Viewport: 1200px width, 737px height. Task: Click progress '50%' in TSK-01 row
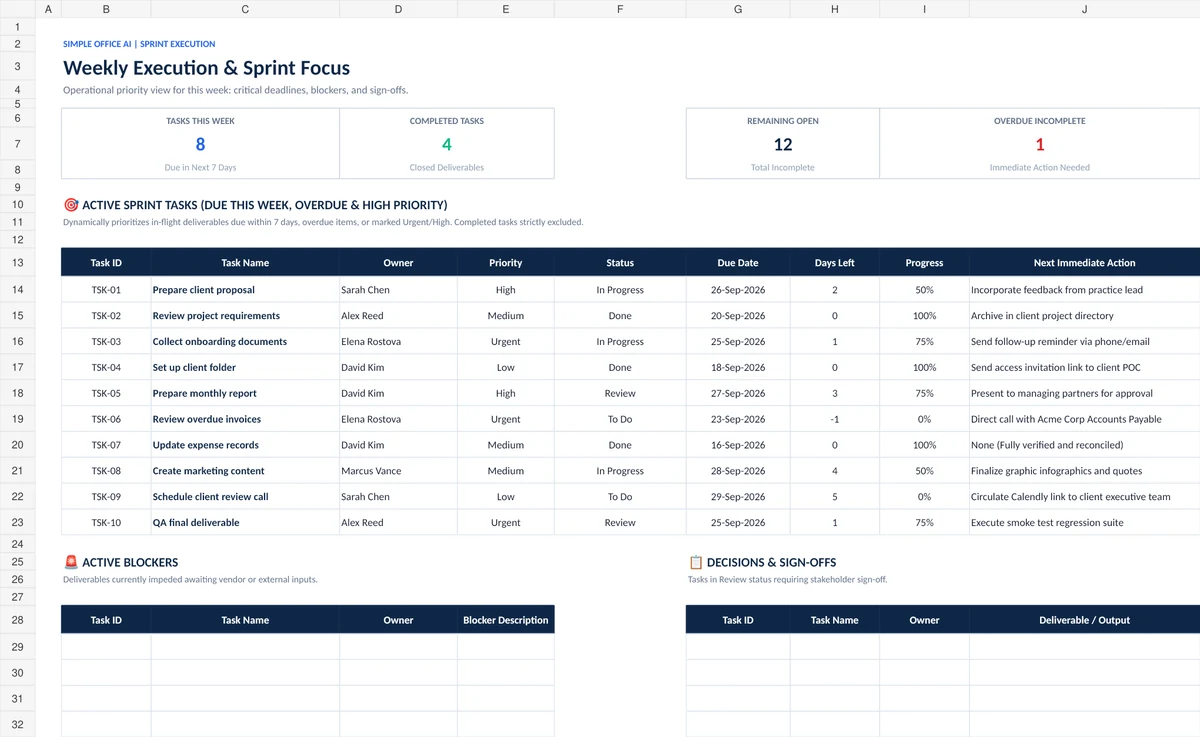pyautogui.click(x=924, y=290)
